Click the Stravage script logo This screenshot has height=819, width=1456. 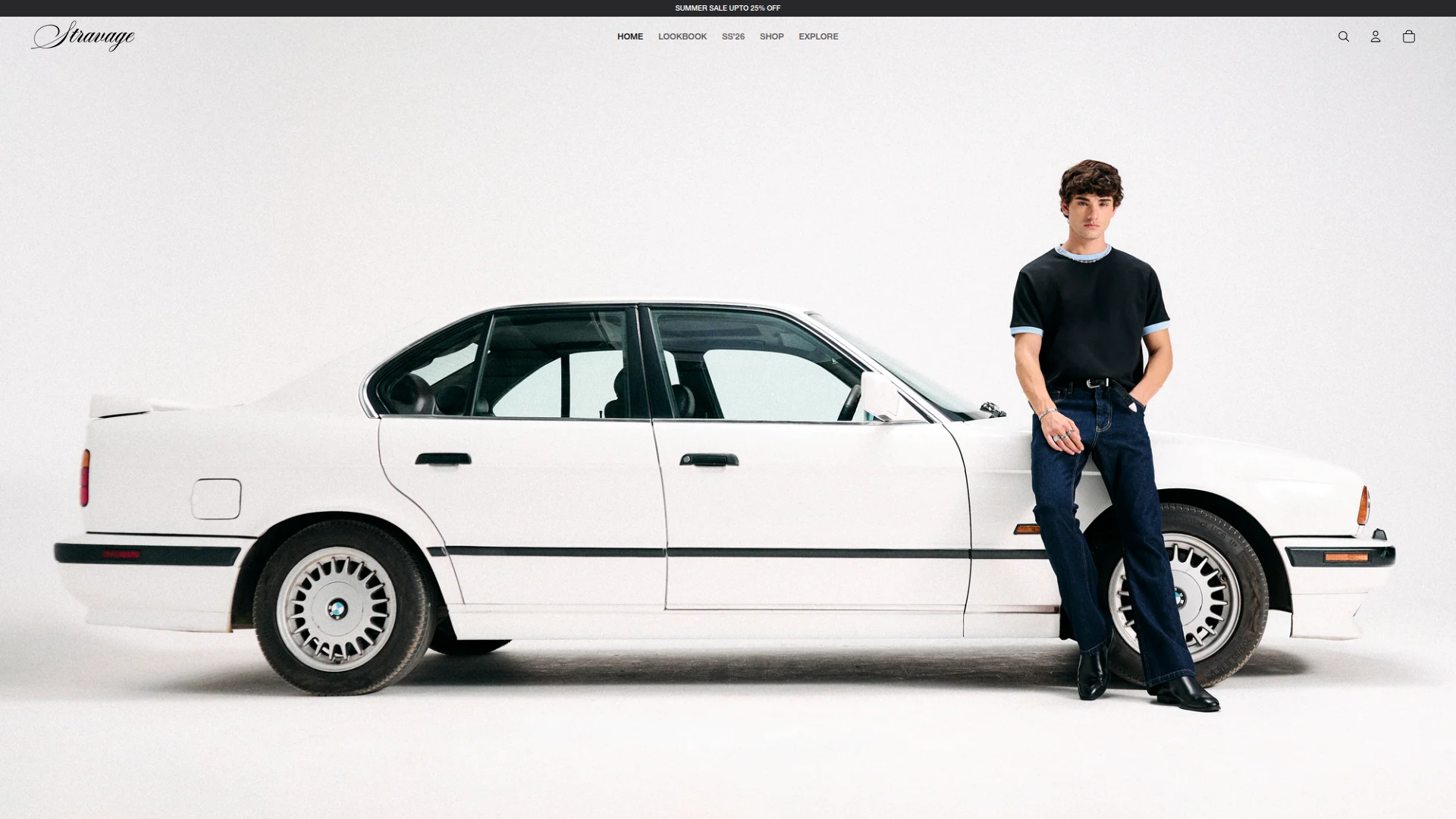click(83, 36)
